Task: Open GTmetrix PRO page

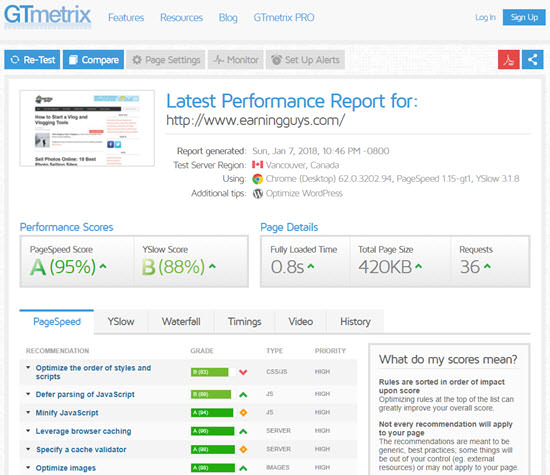Action: pyautogui.click(x=284, y=18)
